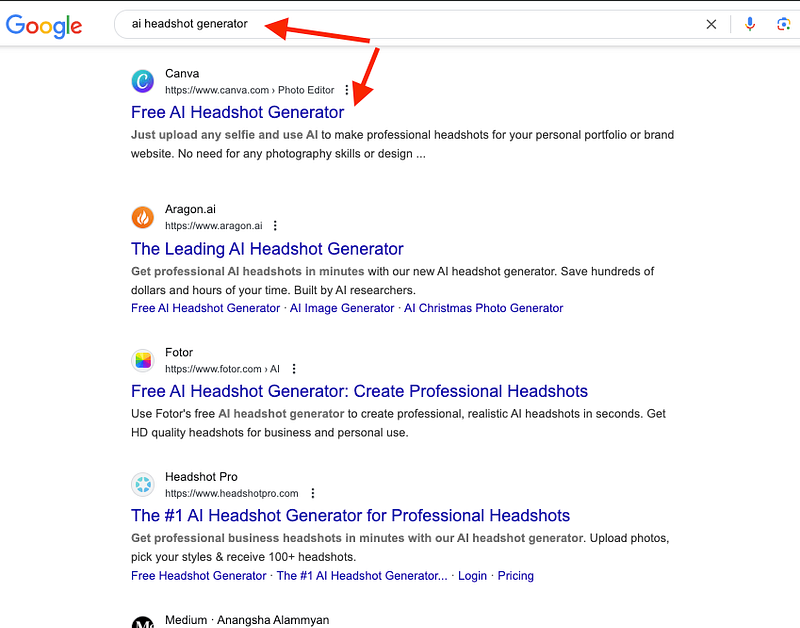Open Google Lens image search
Image resolution: width=800 pixels, height=628 pixels.
tap(783, 24)
